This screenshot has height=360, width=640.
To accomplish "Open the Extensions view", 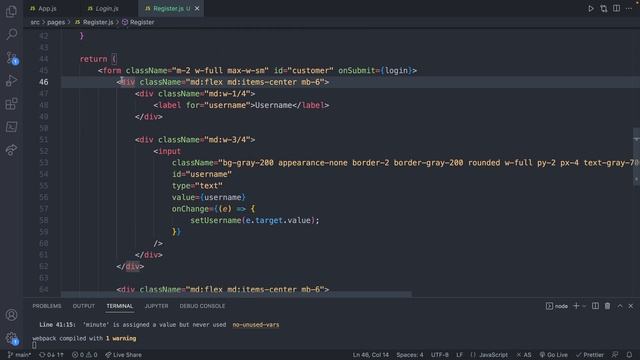I will pos(11,104).
